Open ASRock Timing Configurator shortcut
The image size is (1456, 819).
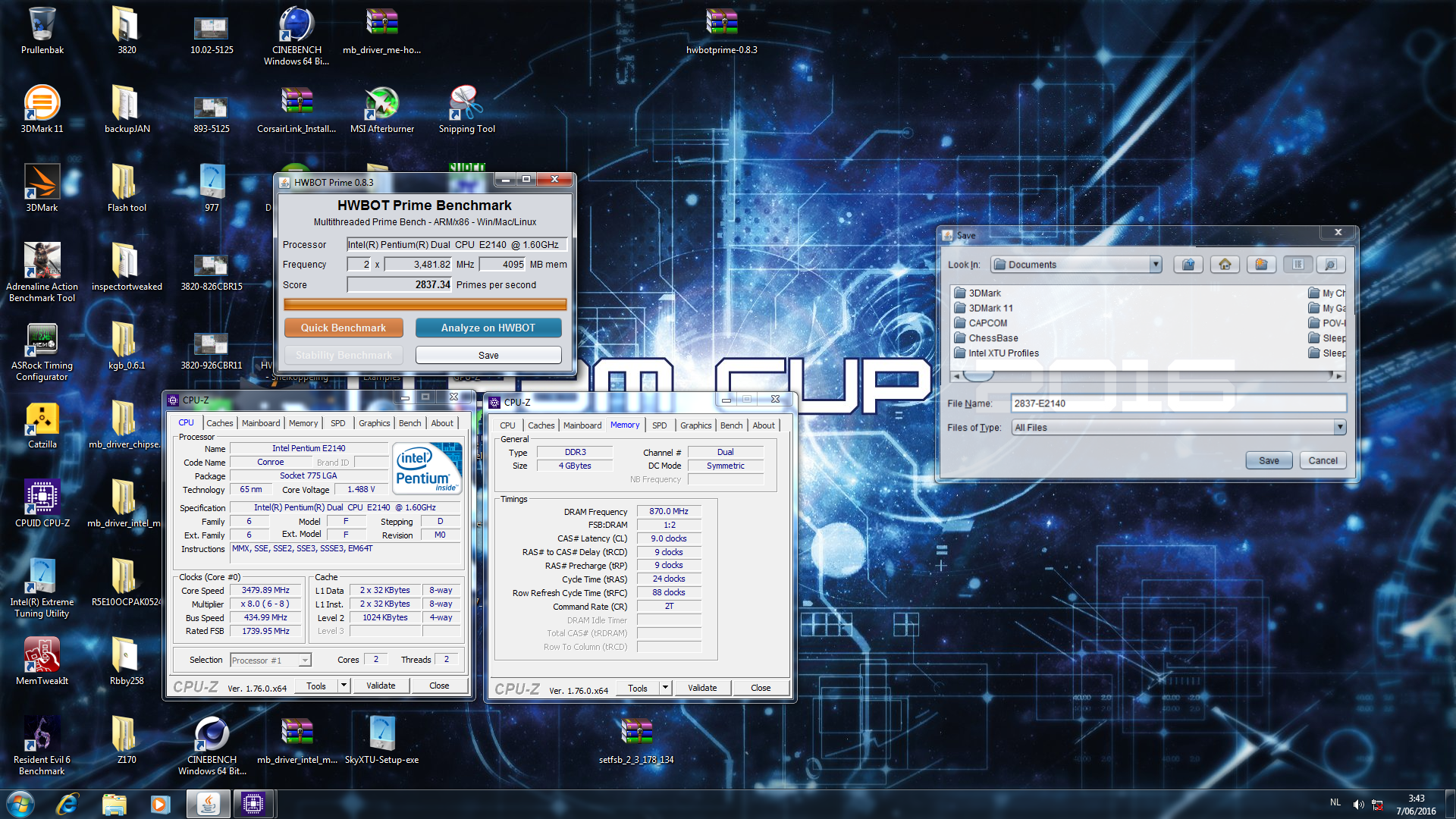point(42,351)
